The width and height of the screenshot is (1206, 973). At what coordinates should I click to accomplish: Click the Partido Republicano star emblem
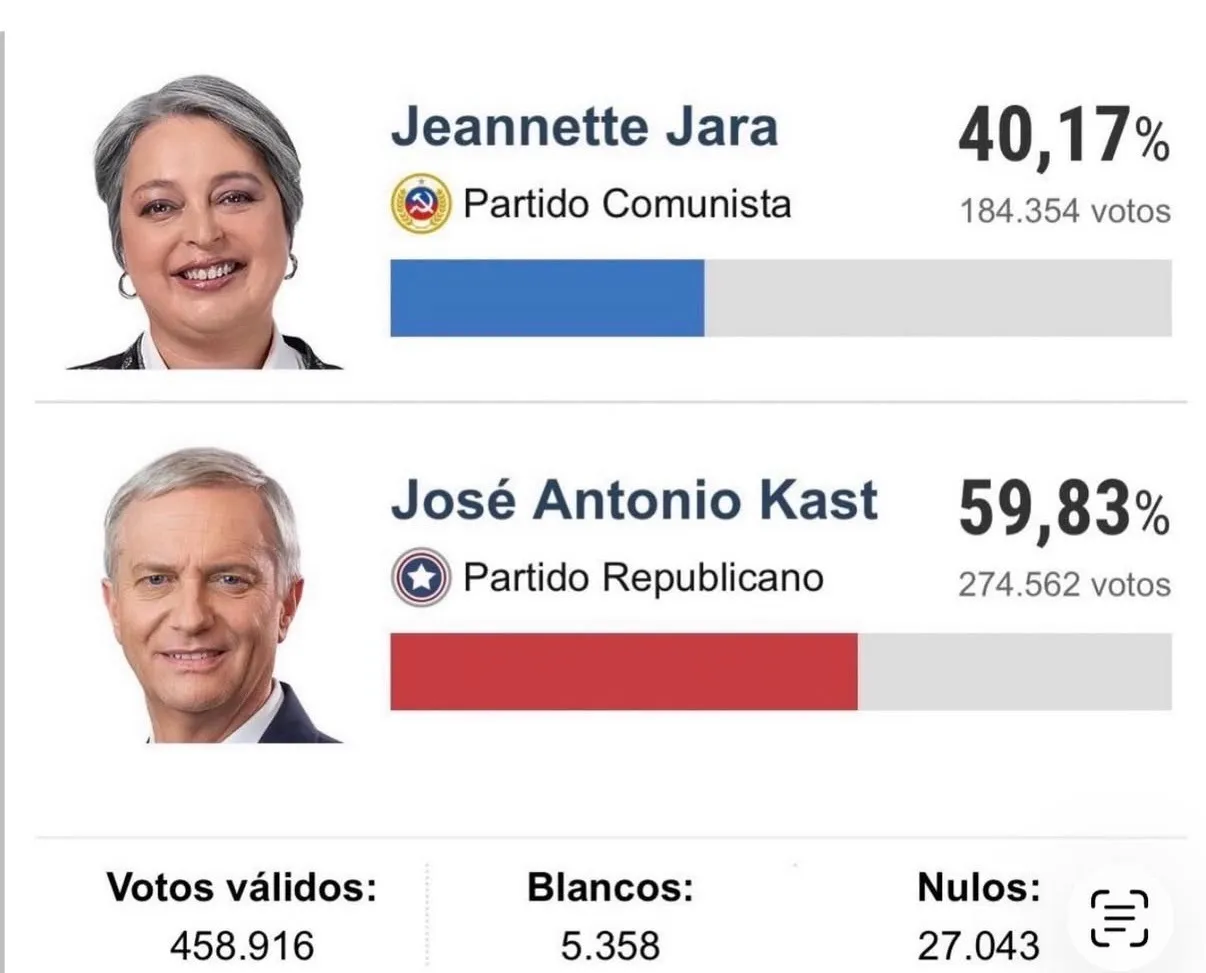(x=424, y=576)
